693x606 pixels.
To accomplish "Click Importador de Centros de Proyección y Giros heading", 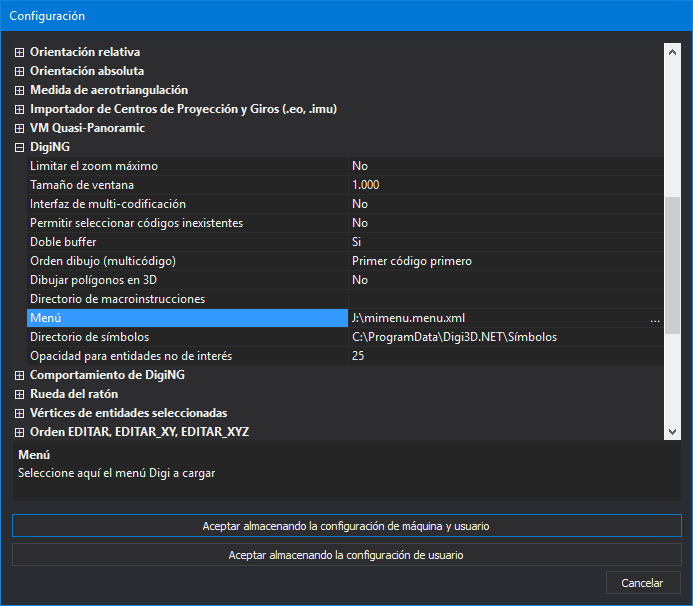I will 183,109.
